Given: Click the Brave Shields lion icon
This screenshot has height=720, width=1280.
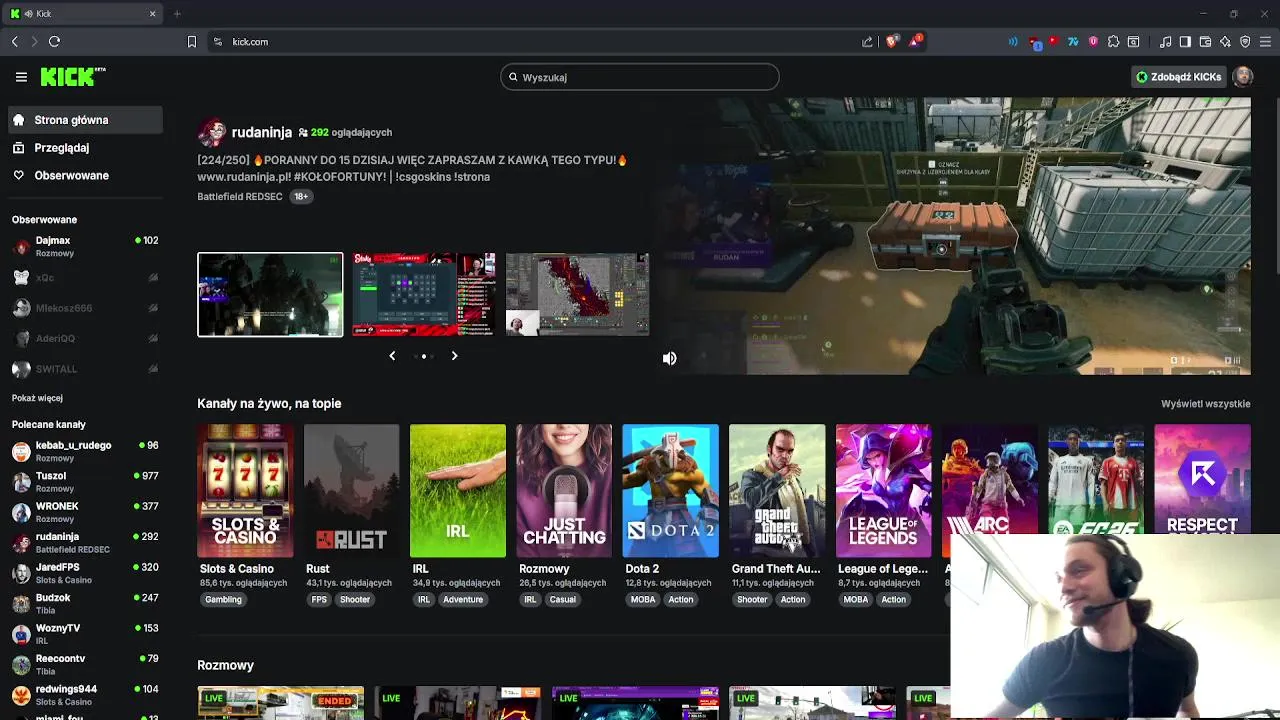Looking at the screenshot, I should (x=892, y=41).
